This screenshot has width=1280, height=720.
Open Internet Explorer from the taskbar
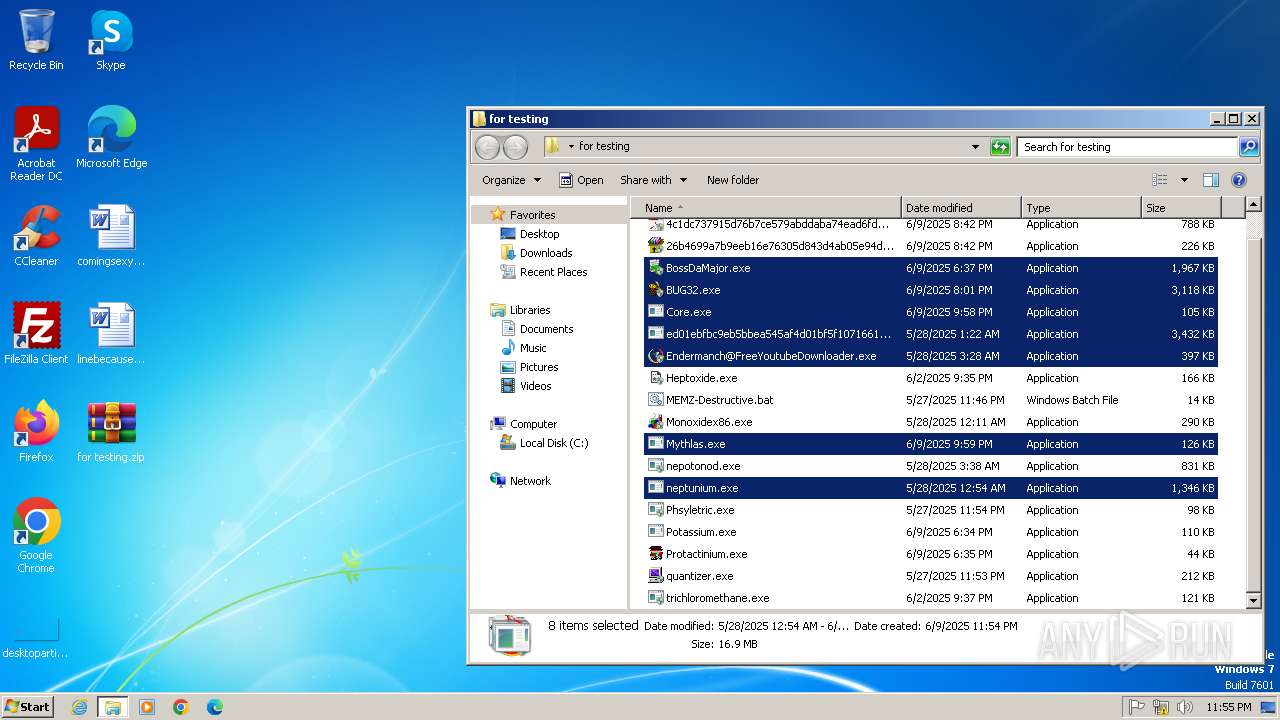pyautogui.click(x=79, y=707)
